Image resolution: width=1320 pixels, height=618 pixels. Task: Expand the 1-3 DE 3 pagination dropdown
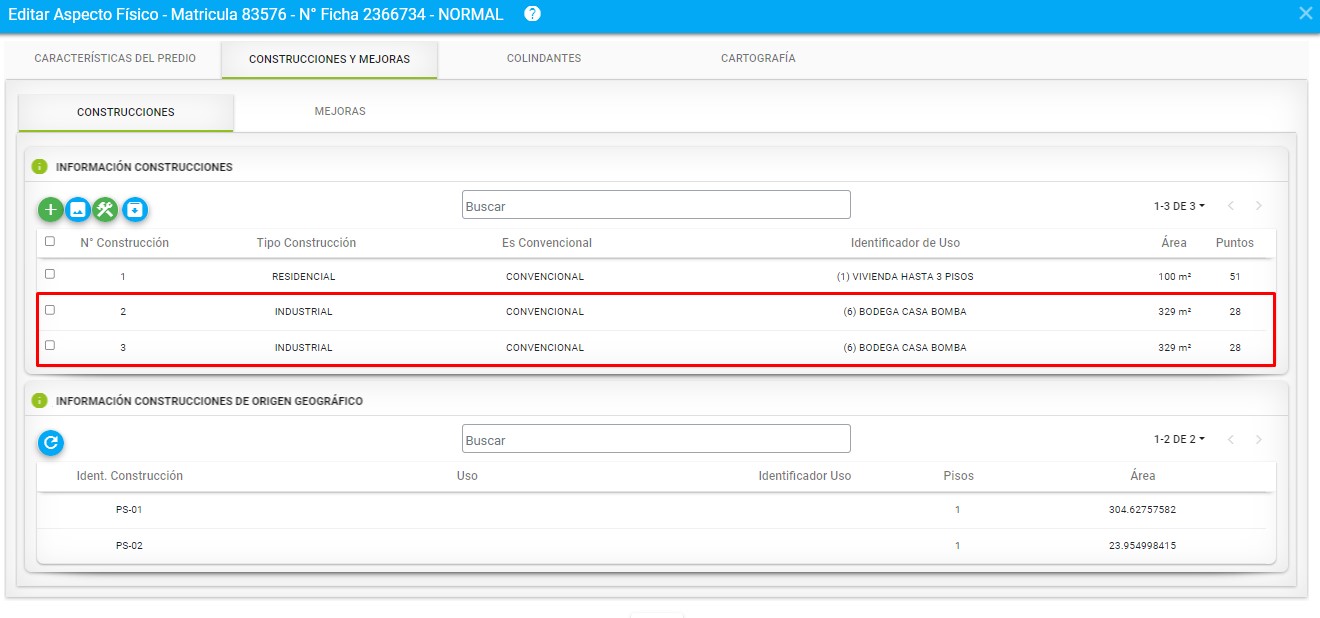coord(1179,206)
